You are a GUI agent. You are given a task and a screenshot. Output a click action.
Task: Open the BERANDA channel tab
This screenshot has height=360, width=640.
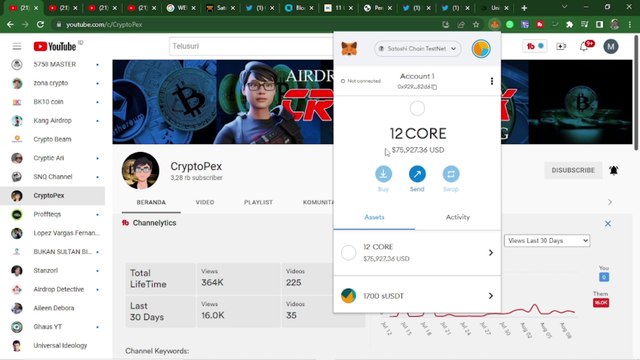click(x=151, y=202)
